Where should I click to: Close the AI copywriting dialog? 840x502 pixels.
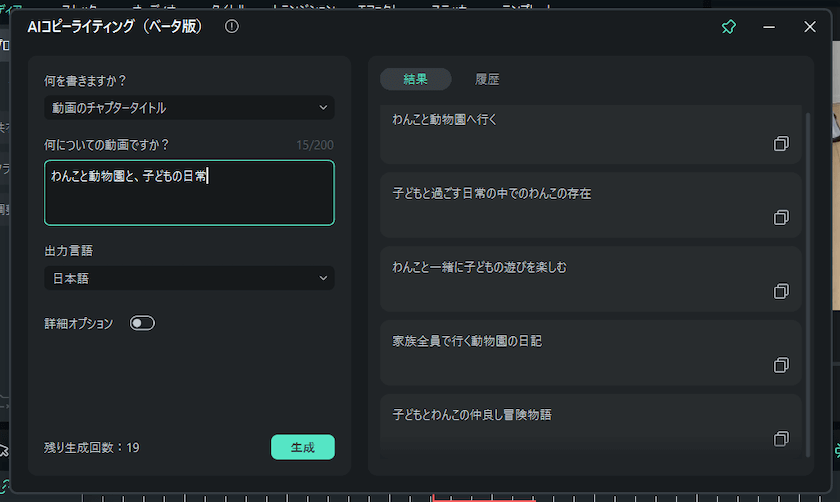tap(810, 27)
